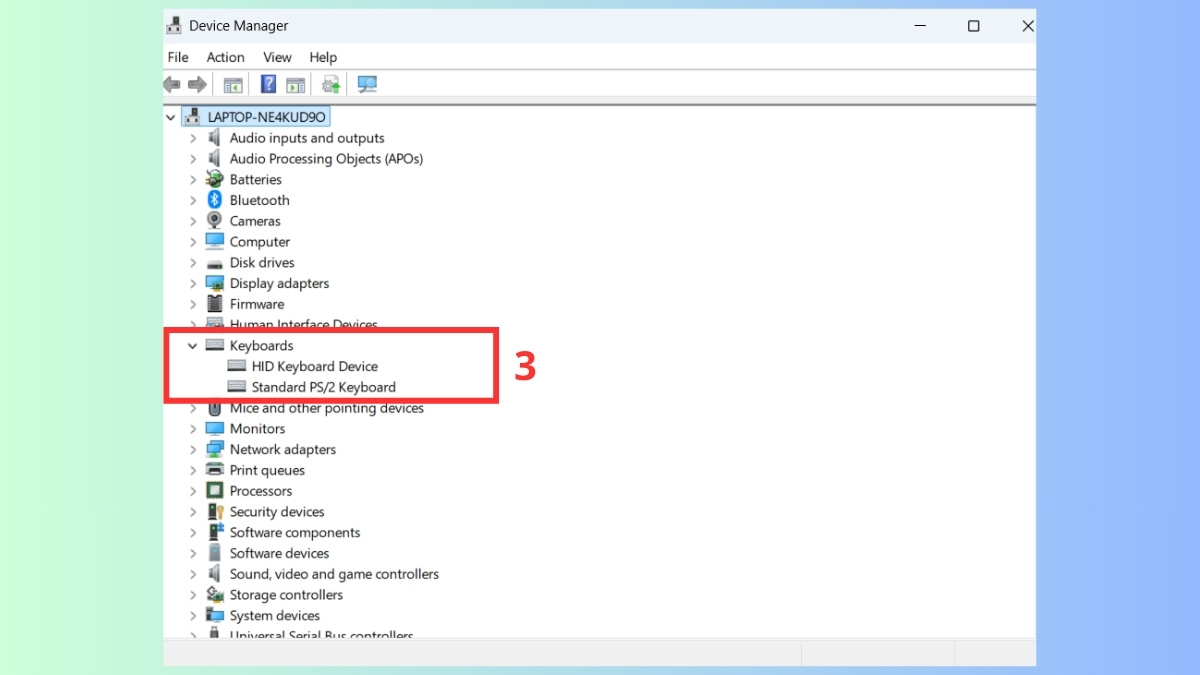Select the Disk drives label
The image size is (1200, 675).
262,263
